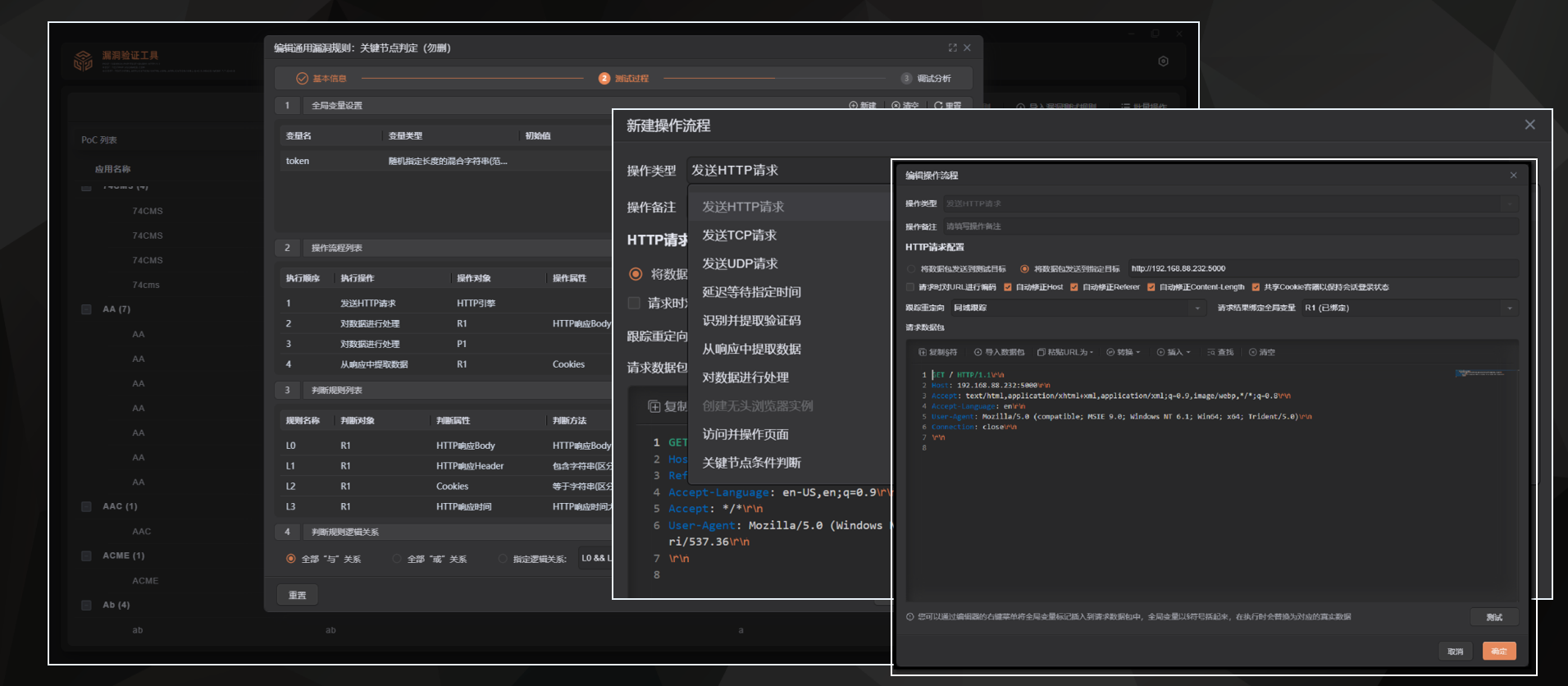The width and height of the screenshot is (1568, 686).
Task: Click the L2 Cookies rule row
Action: [447, 487]
